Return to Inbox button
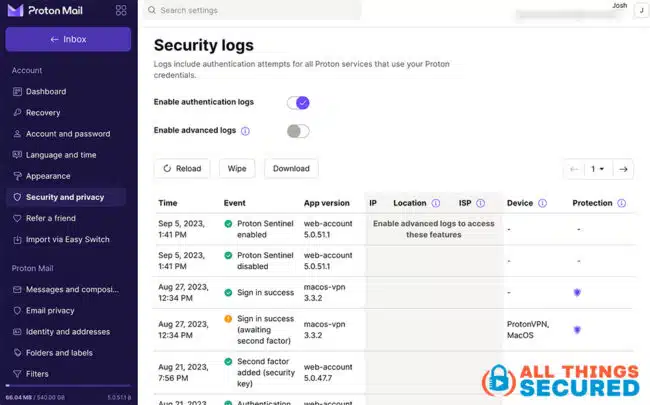 click(x=68, y=39)
